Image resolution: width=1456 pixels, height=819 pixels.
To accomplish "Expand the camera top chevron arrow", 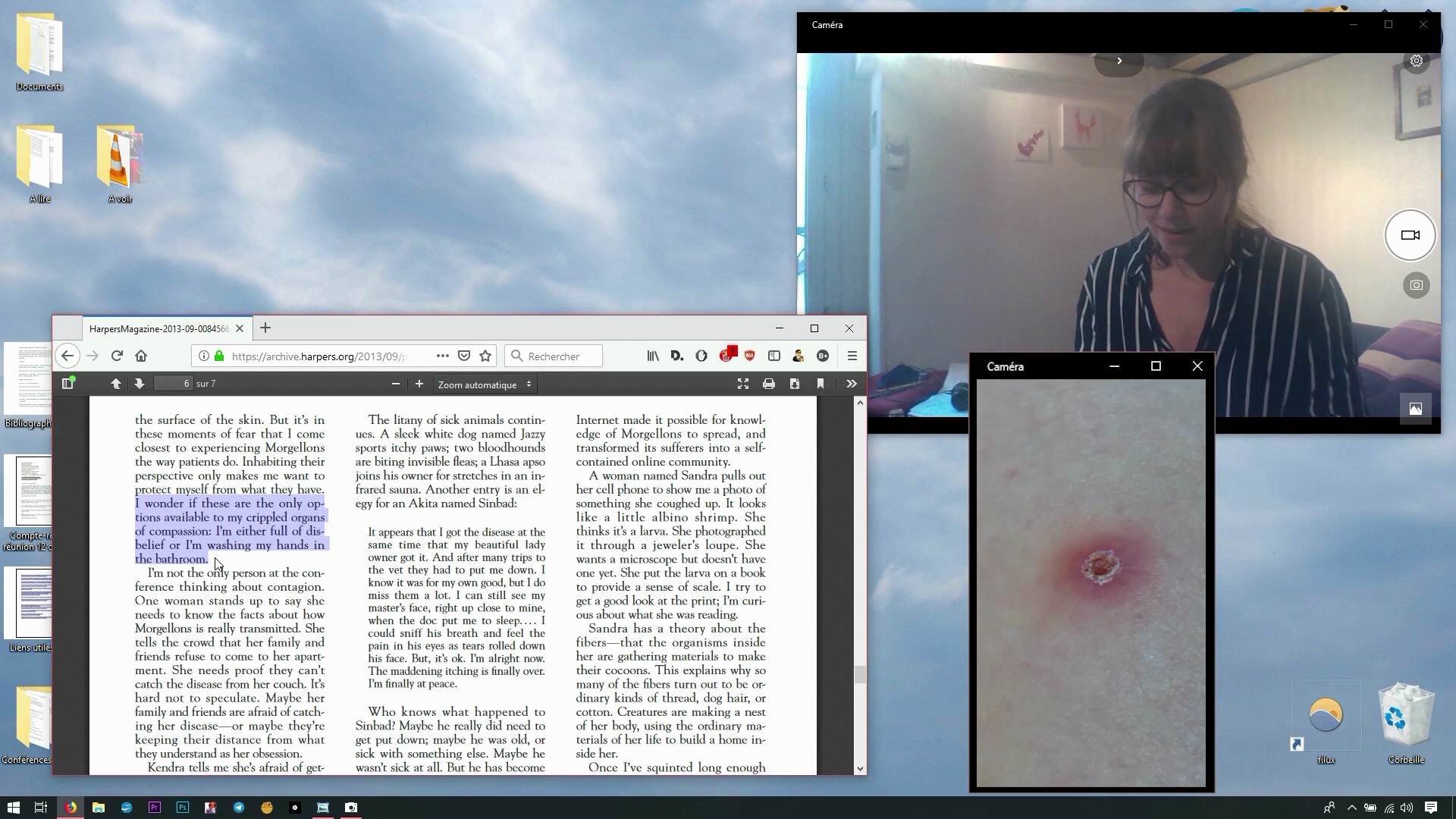I will pos(1119,61).
